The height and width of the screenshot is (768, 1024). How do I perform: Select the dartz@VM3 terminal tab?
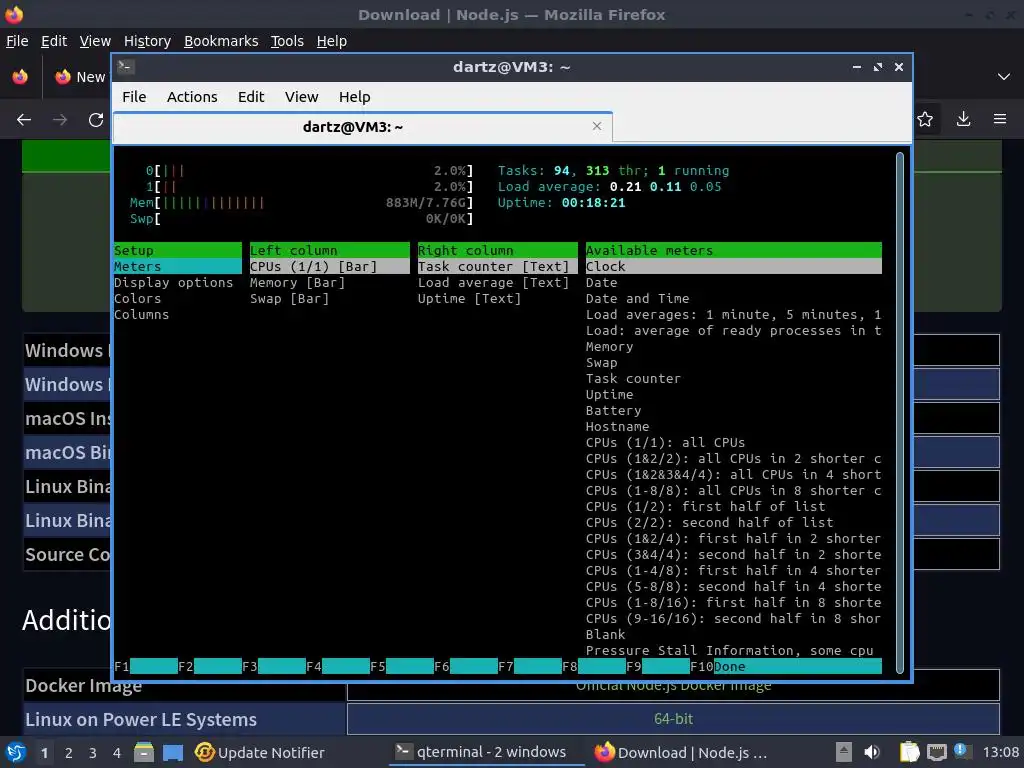362,127
